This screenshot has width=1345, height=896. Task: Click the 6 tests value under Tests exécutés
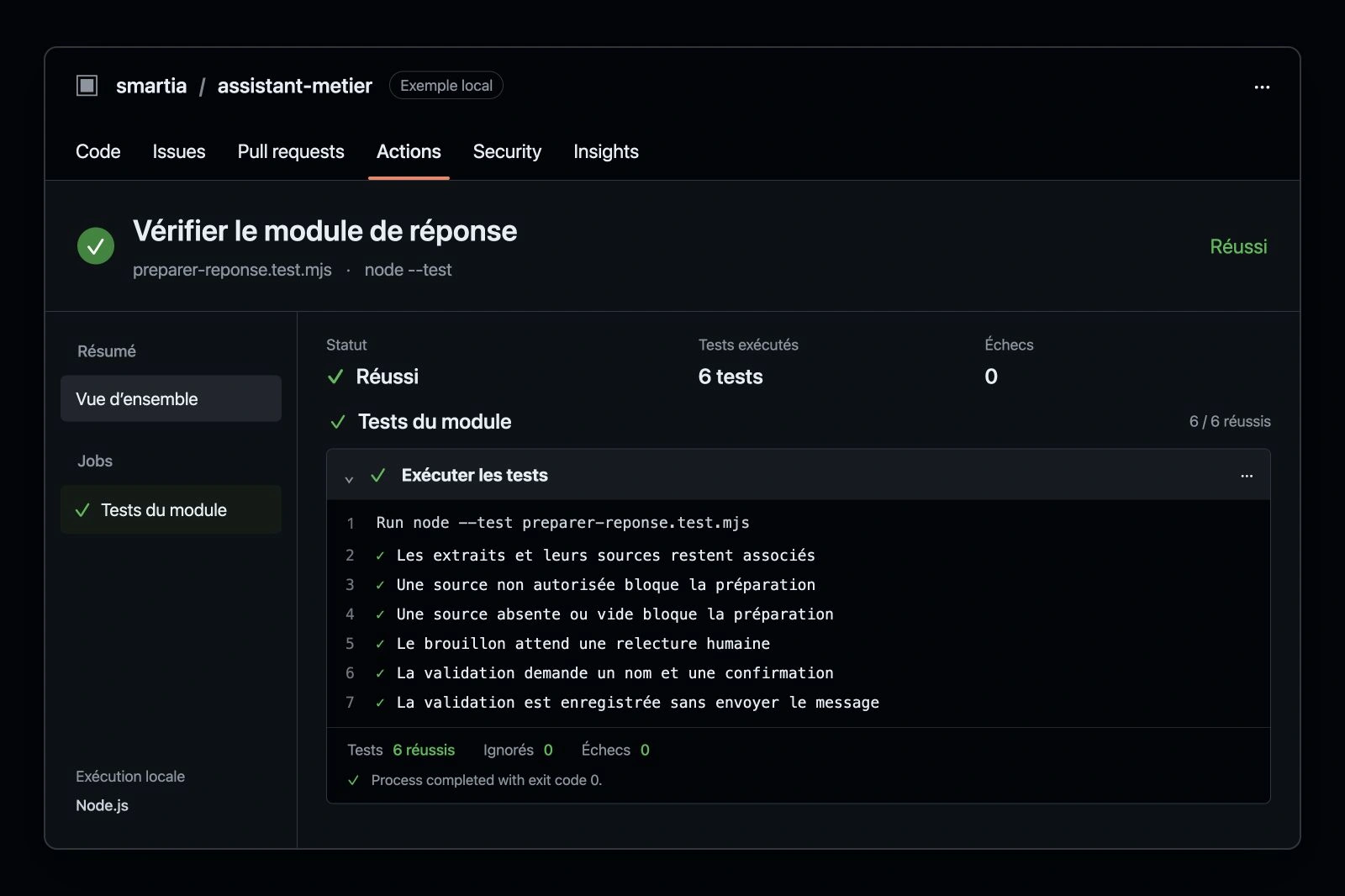pyautogui.click(x=731, y=377)
